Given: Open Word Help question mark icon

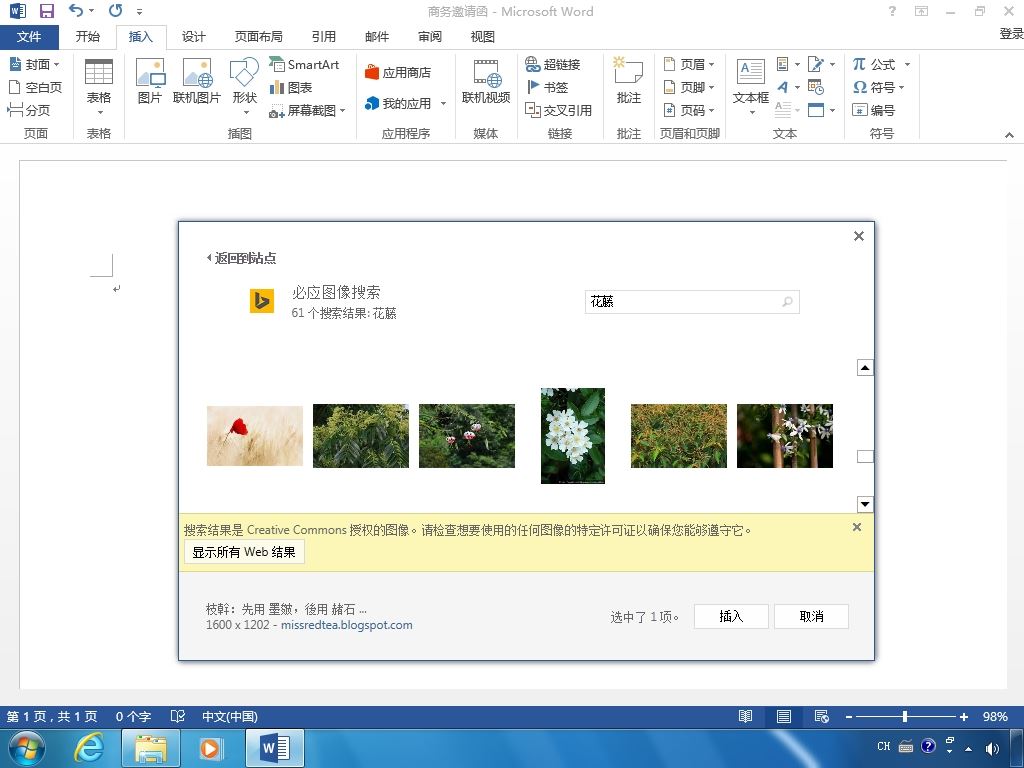Looking at the screenshot, I should pos(892,10).
